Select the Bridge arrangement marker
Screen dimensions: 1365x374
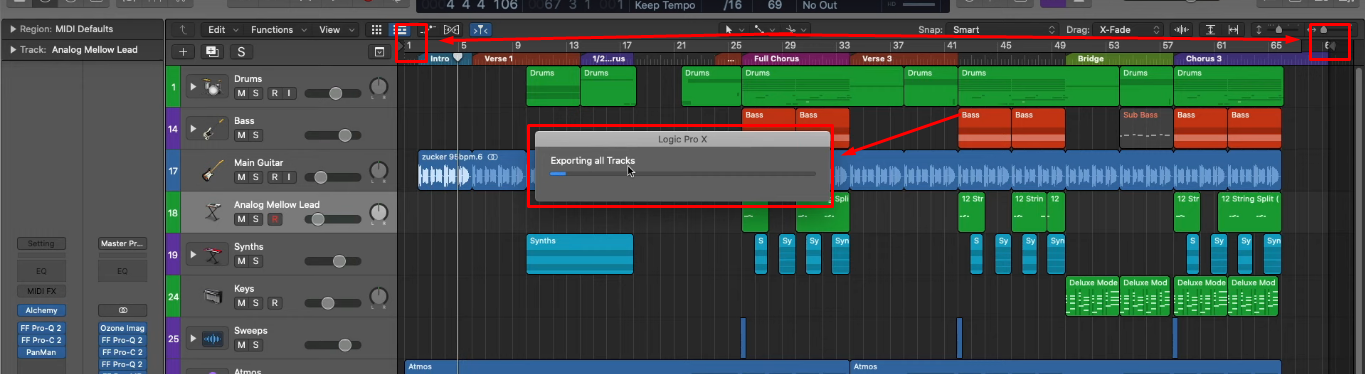(x=1119, y=59)
